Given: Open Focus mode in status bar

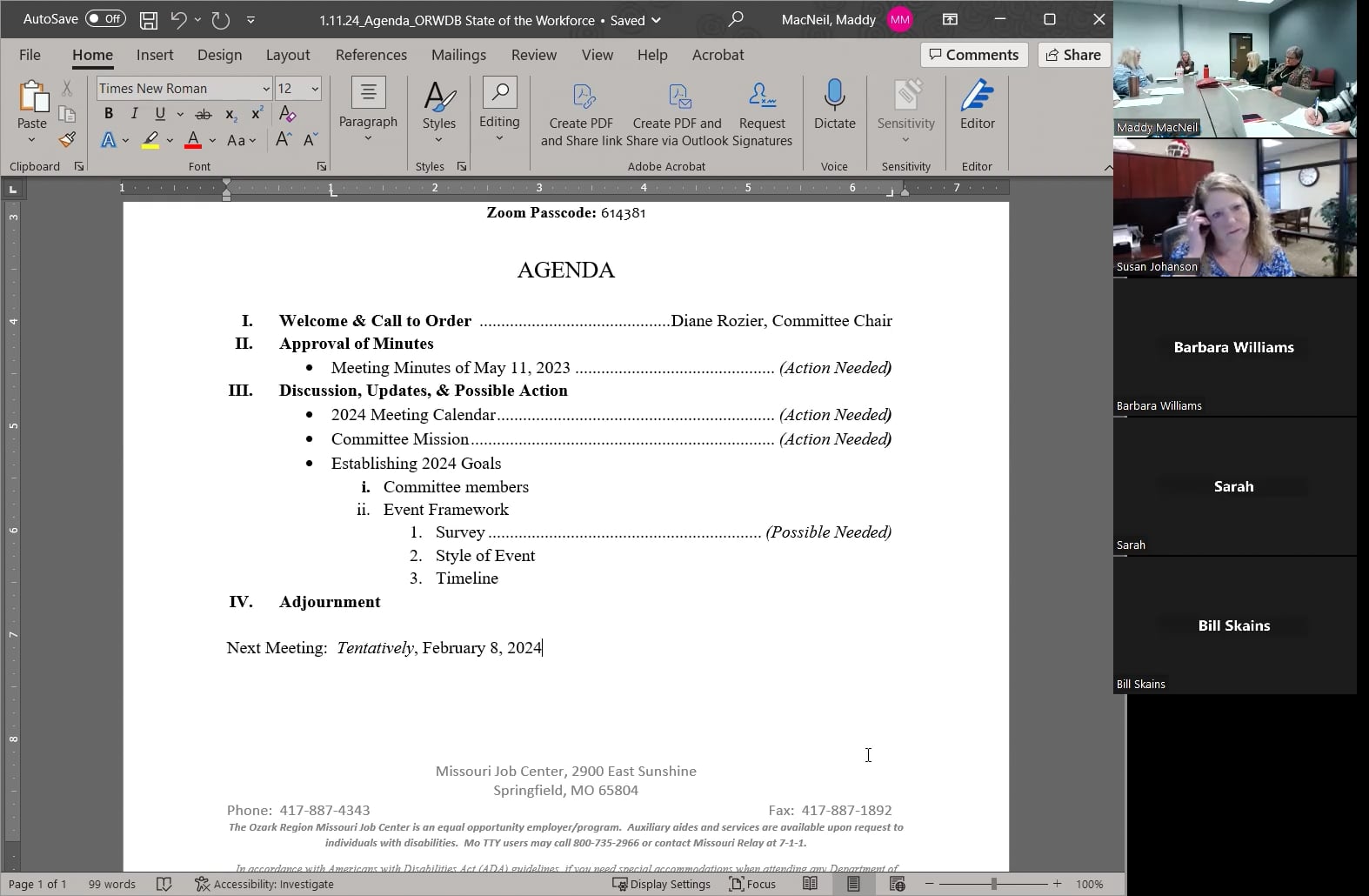Looking at the screenshot, I should pyautogui.click(x=752, y=884).
